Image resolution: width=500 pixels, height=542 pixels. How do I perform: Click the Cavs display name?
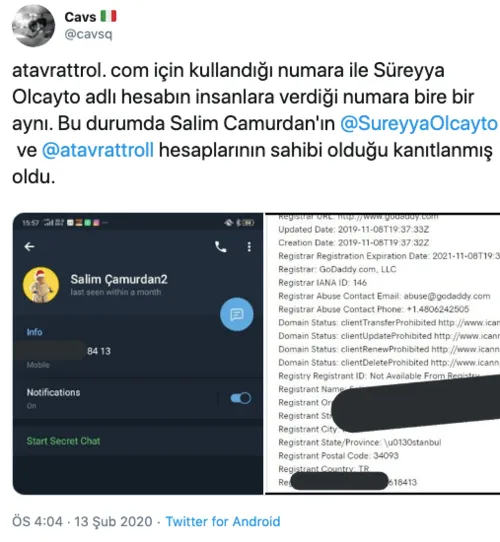[80, 17]
